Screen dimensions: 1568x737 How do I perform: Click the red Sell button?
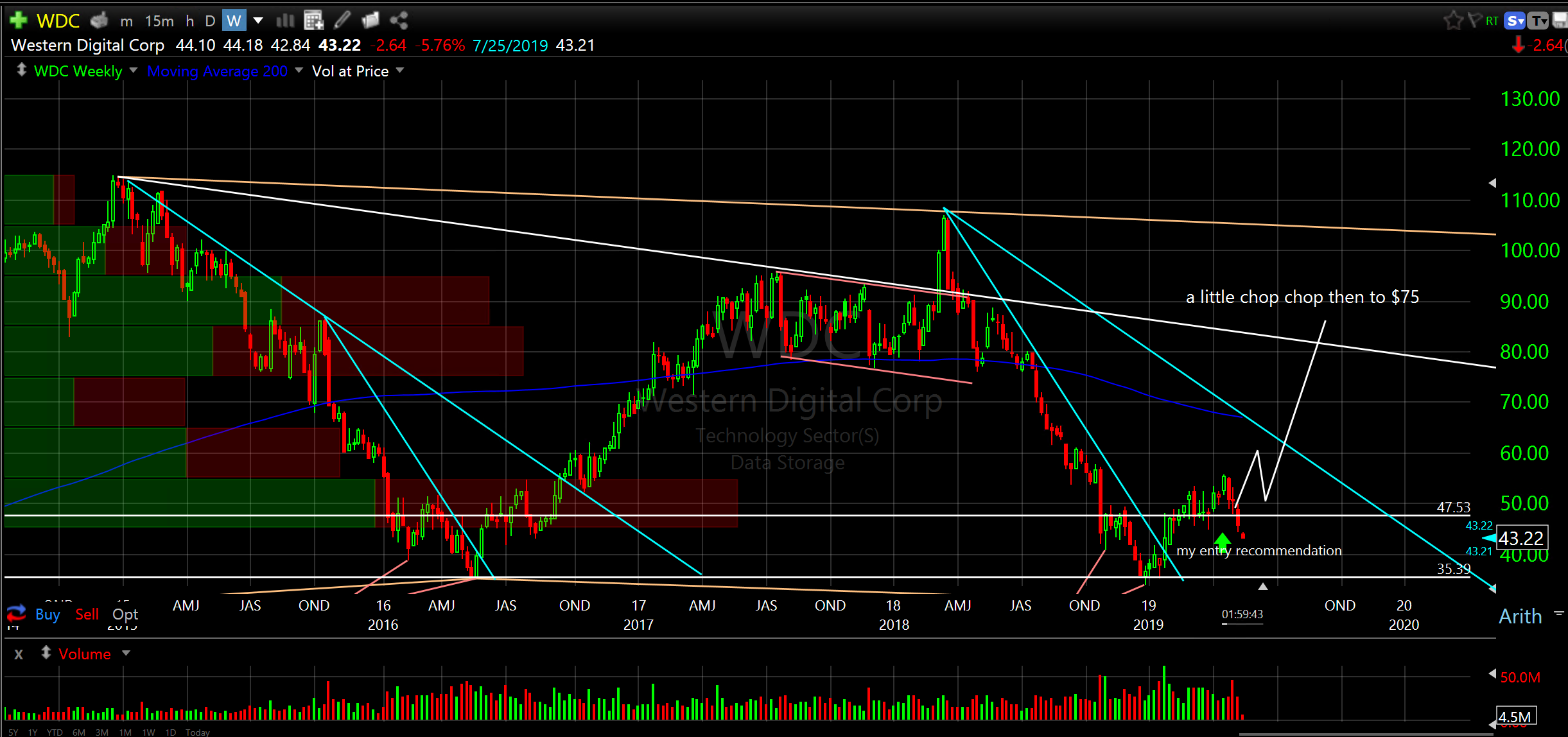[x=87, y=614]
